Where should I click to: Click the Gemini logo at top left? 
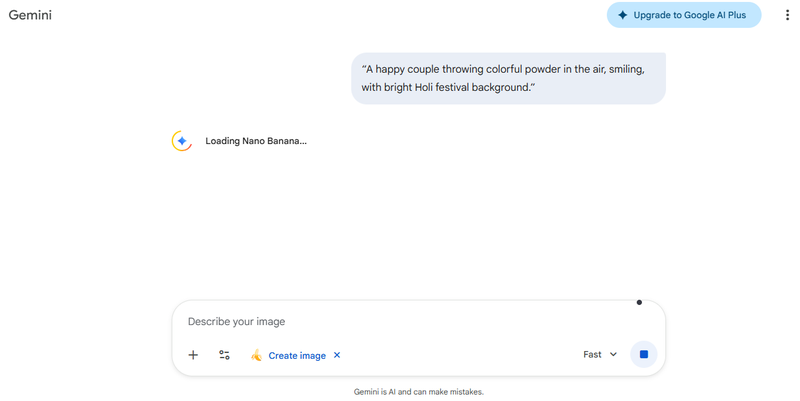click(x=30, y=15)
